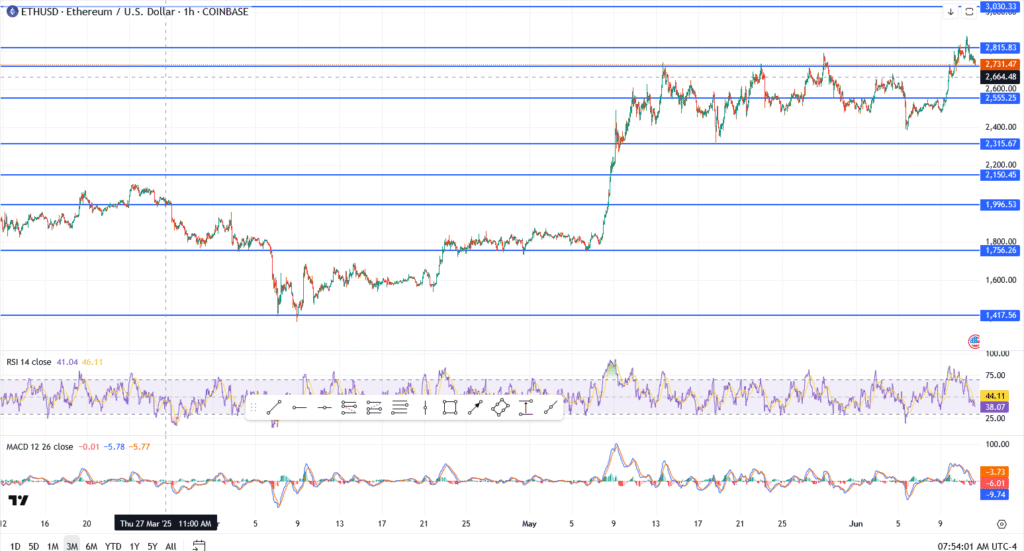1024x551 pixels.
Task: Switch to the 1D time range
Action: click(x=15, y=546)
